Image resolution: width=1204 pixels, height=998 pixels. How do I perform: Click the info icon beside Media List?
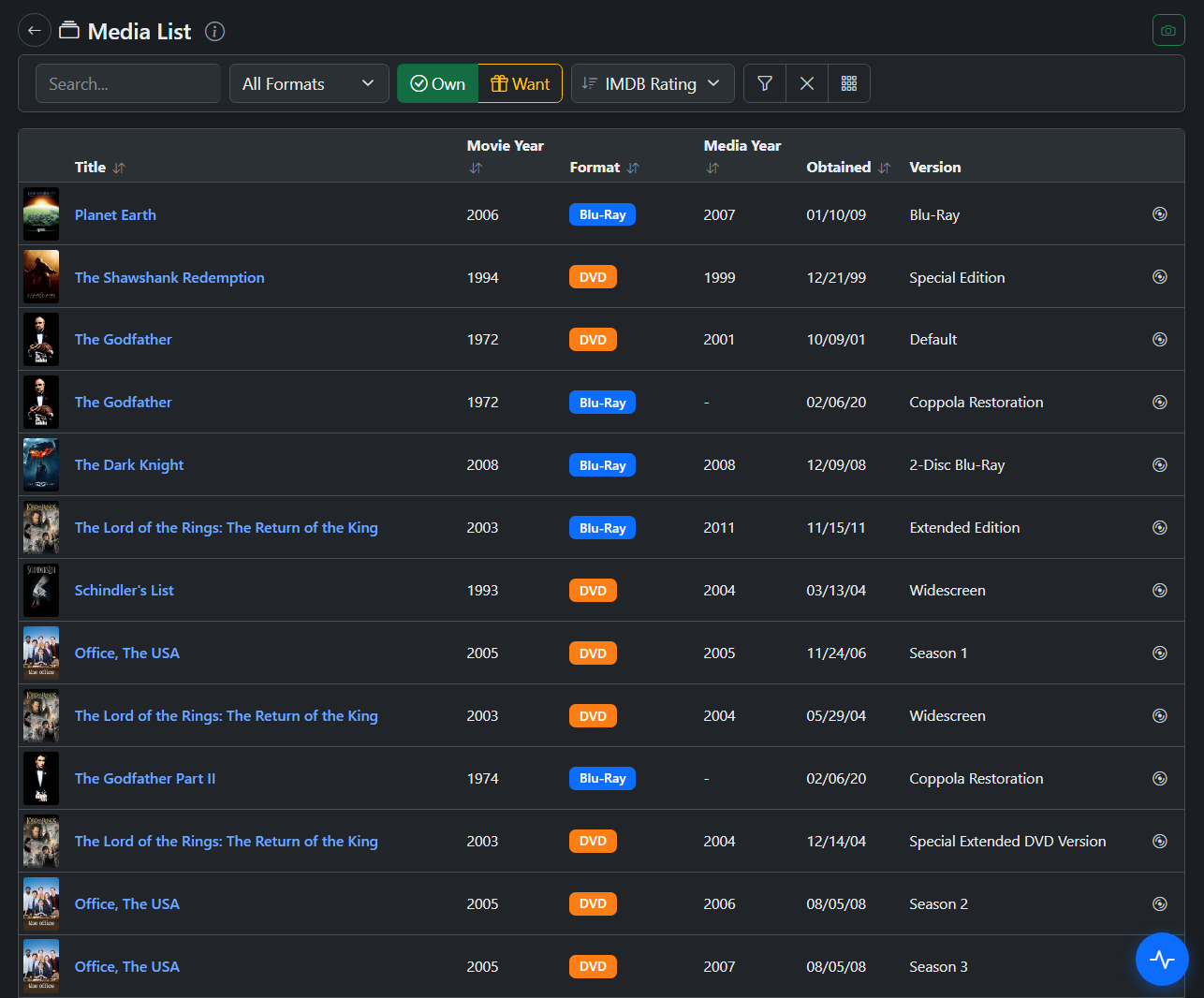pos(214,32)
